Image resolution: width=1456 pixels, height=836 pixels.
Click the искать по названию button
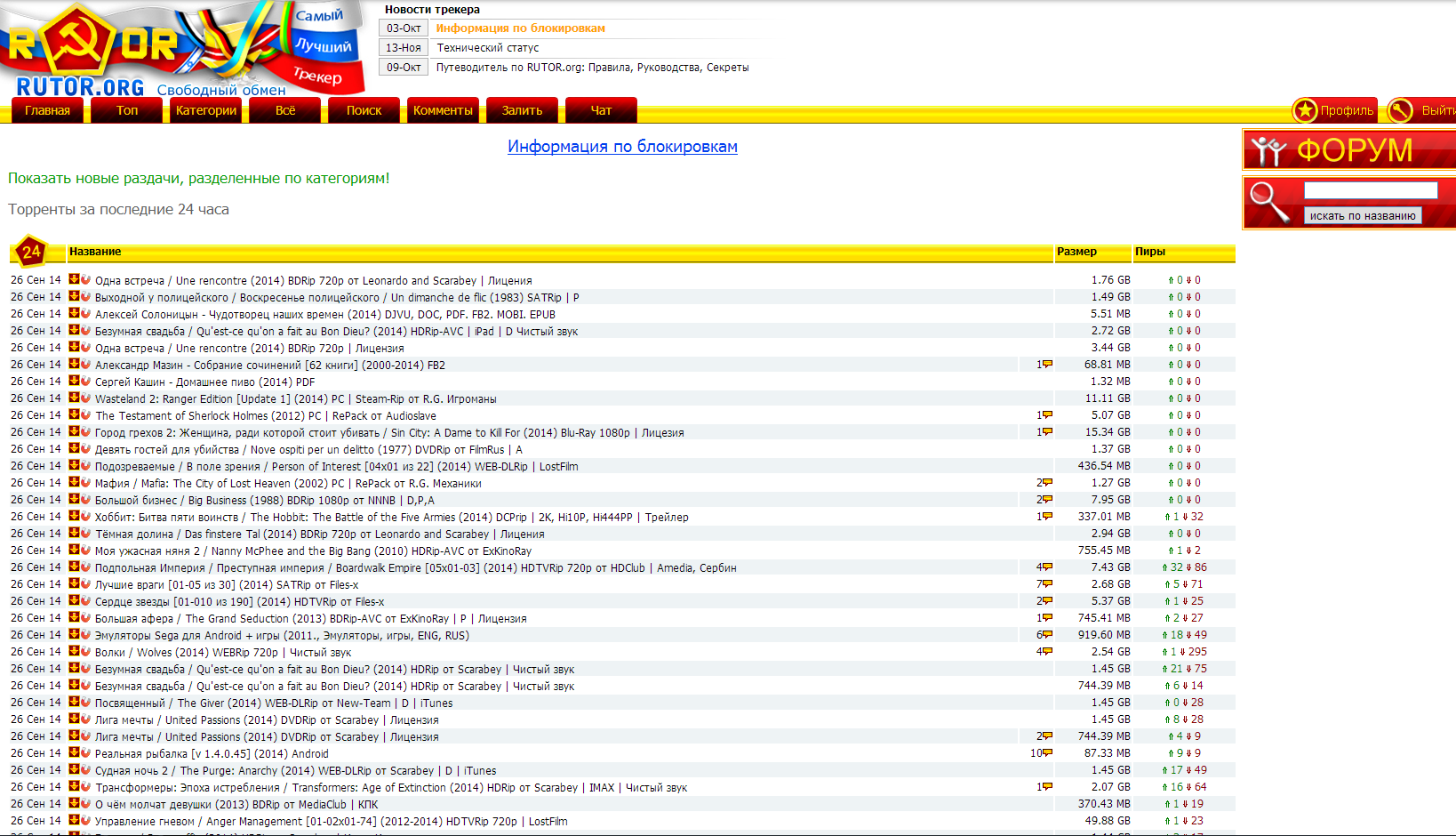pyautogui.click(x=1363, y=215)
